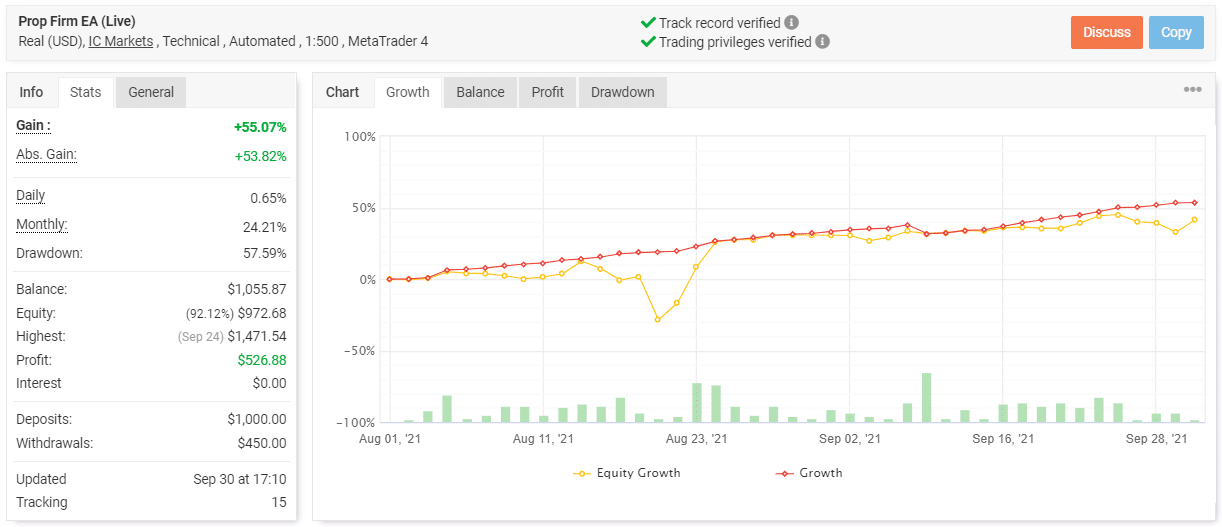Click the $526.88 profit value
Screen dimensions: 1222x527
262,360
